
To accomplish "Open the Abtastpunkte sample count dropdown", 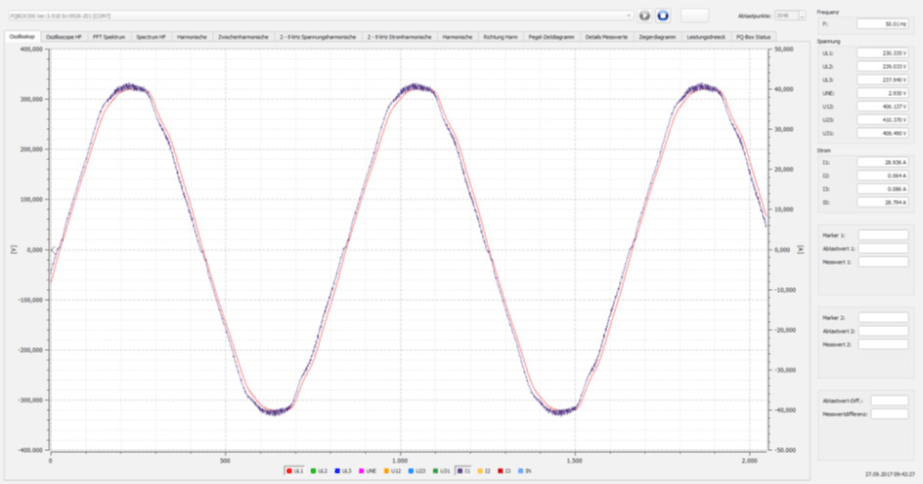I will click(788, 16).
